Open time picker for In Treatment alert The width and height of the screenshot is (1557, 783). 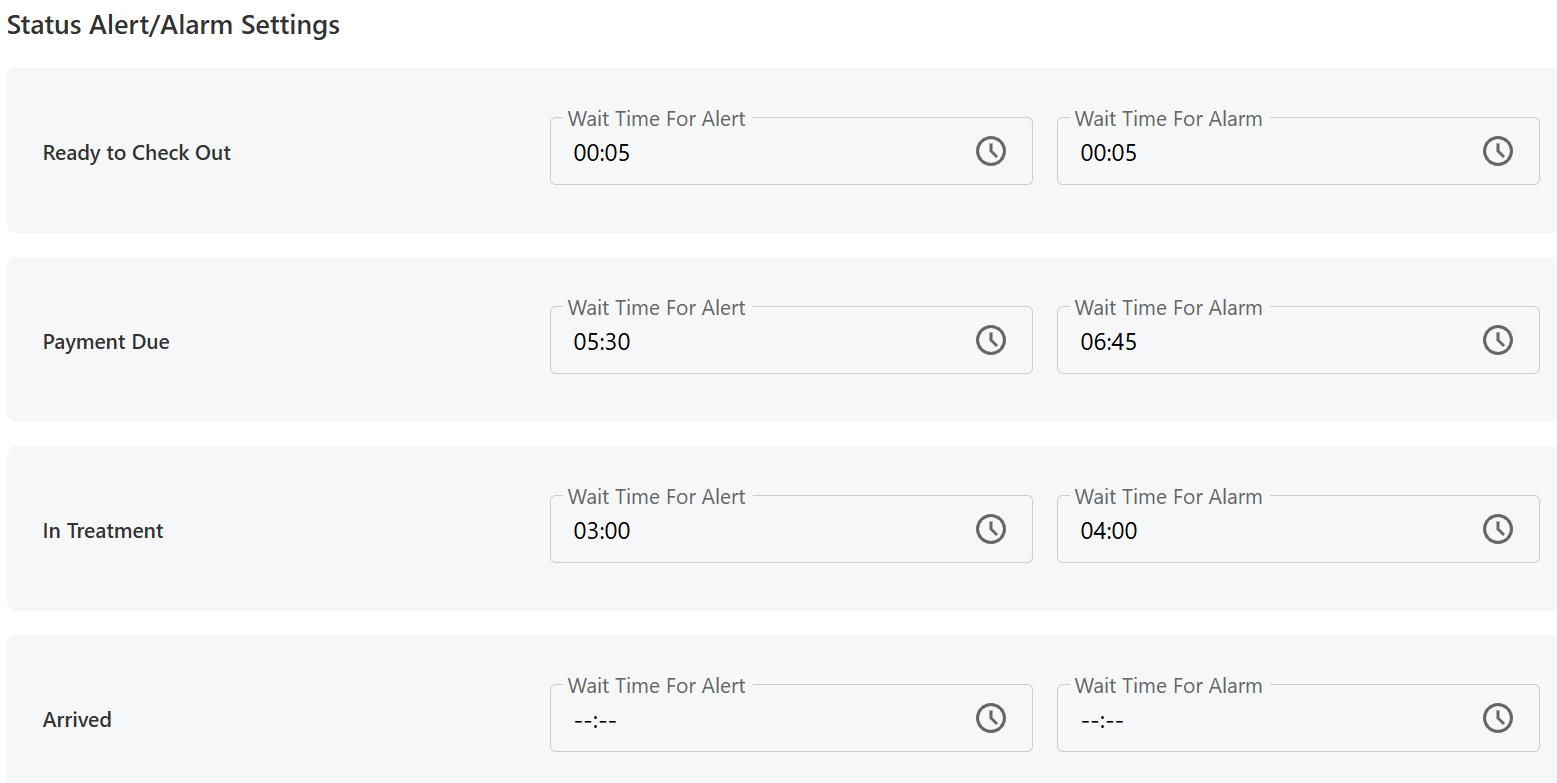(990, 529)
